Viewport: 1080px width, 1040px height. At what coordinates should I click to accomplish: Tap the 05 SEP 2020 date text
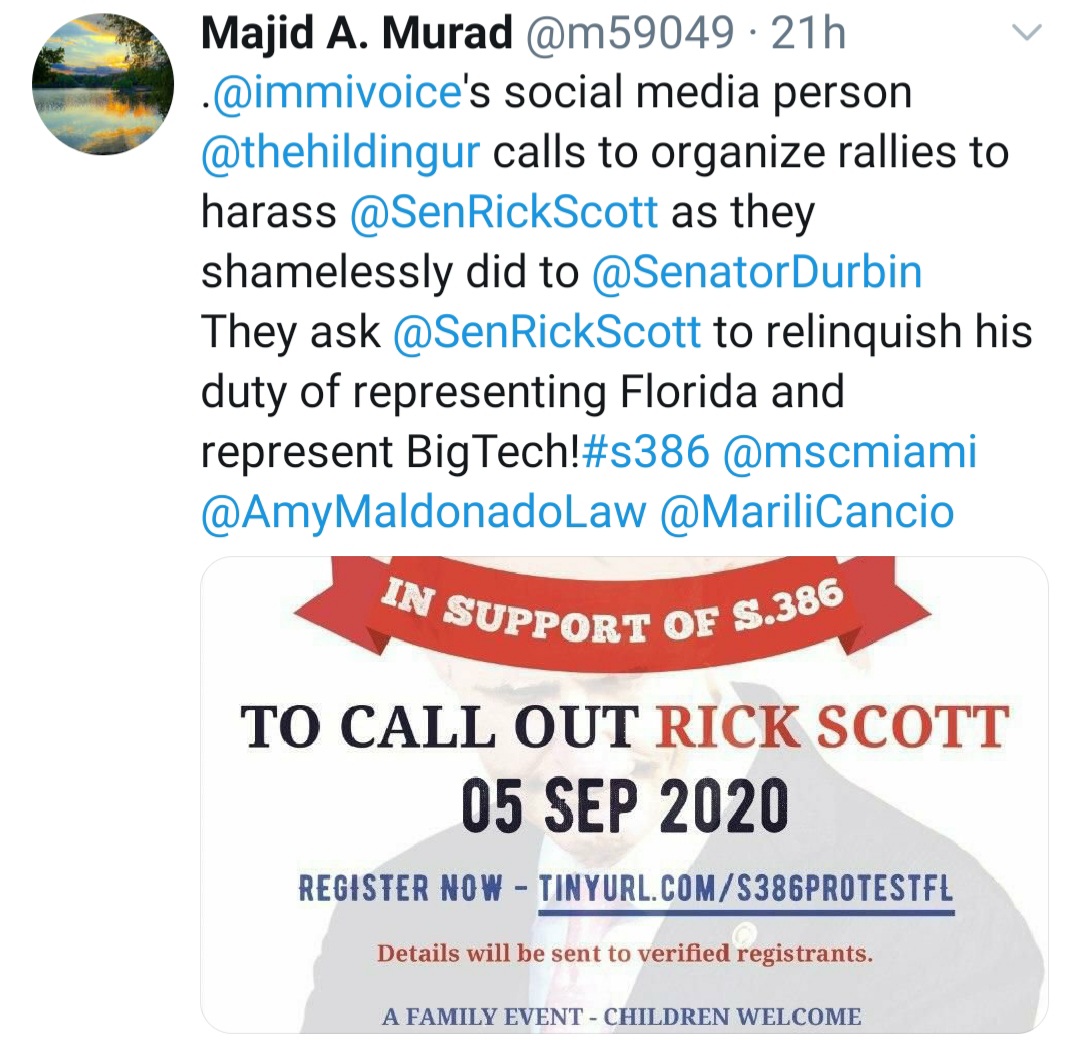(624, 806)
